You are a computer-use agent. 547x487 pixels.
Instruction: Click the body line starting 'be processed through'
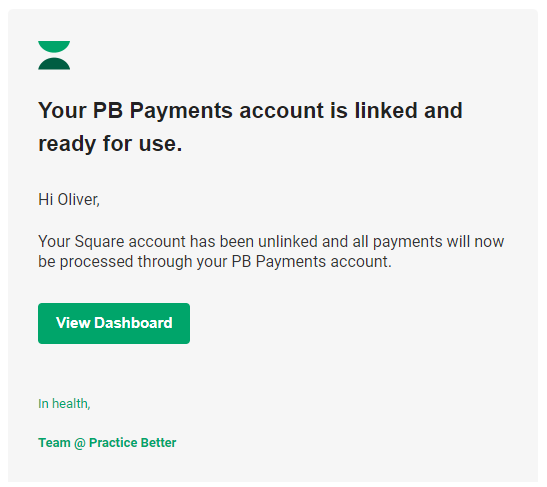[x=215, y=262]
